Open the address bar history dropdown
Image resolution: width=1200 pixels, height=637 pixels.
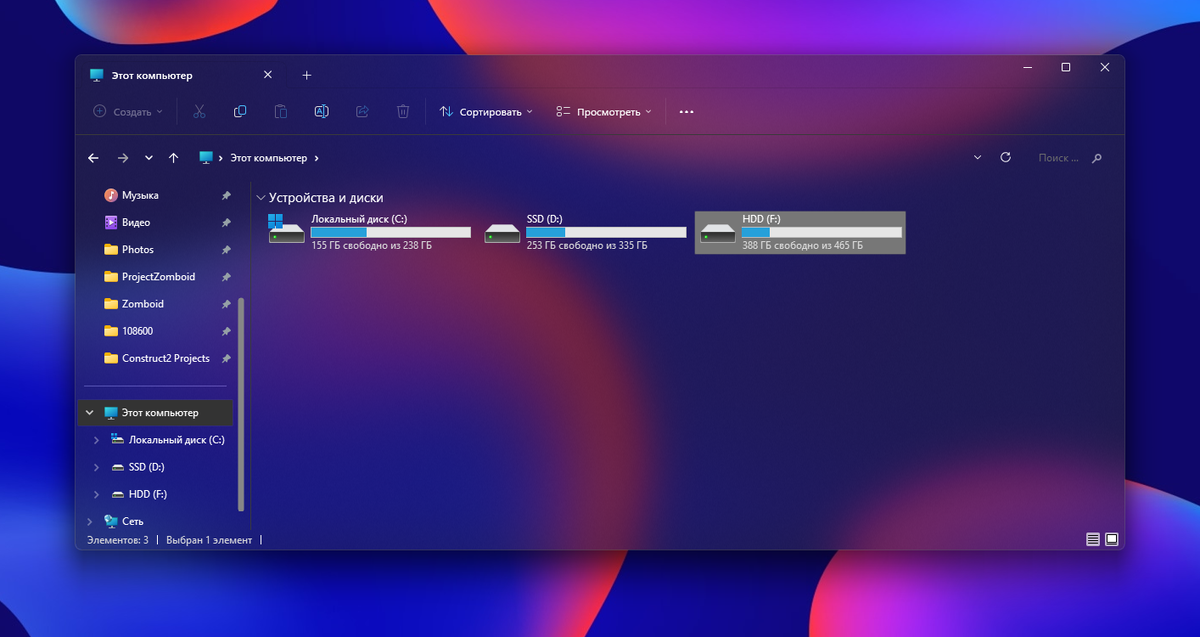click(977, 158)
